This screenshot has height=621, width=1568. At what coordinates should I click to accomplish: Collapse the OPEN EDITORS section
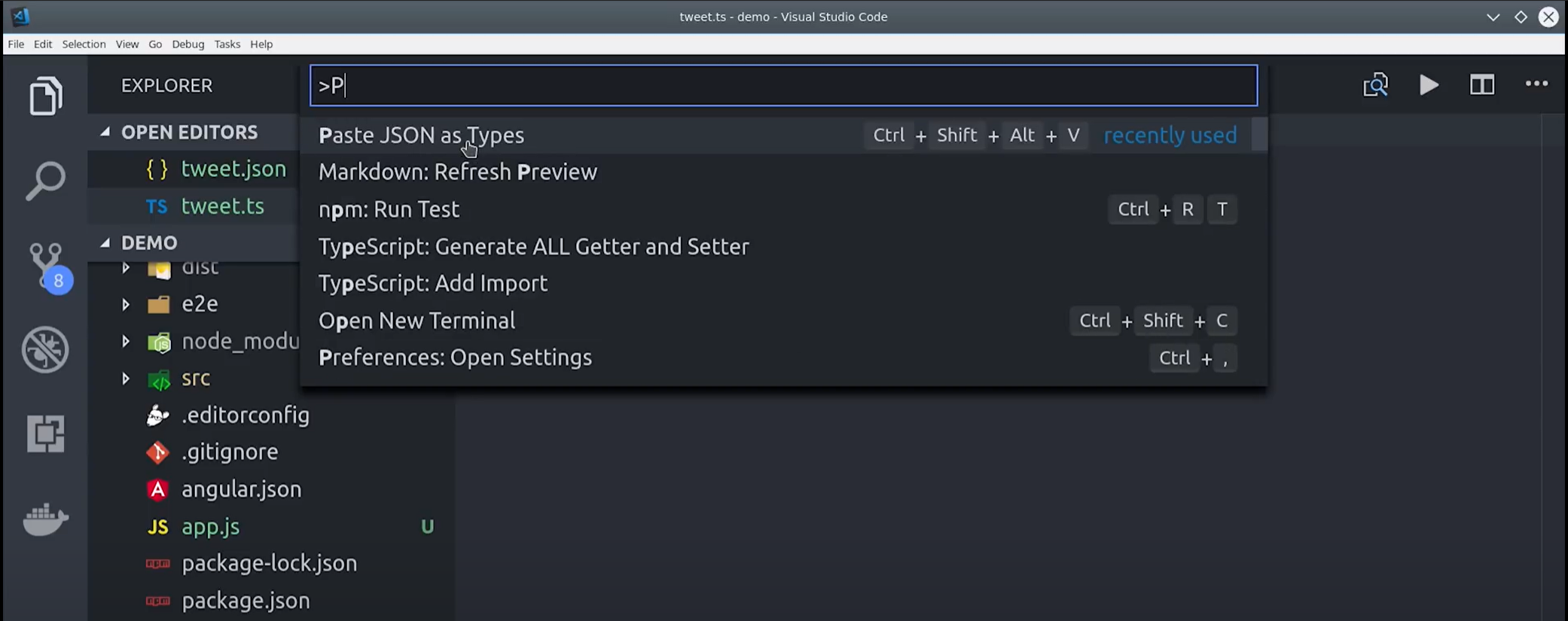point(105,132)
